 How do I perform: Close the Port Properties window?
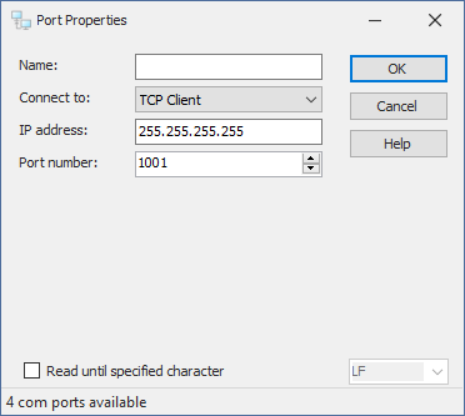(x=435, y=20)
